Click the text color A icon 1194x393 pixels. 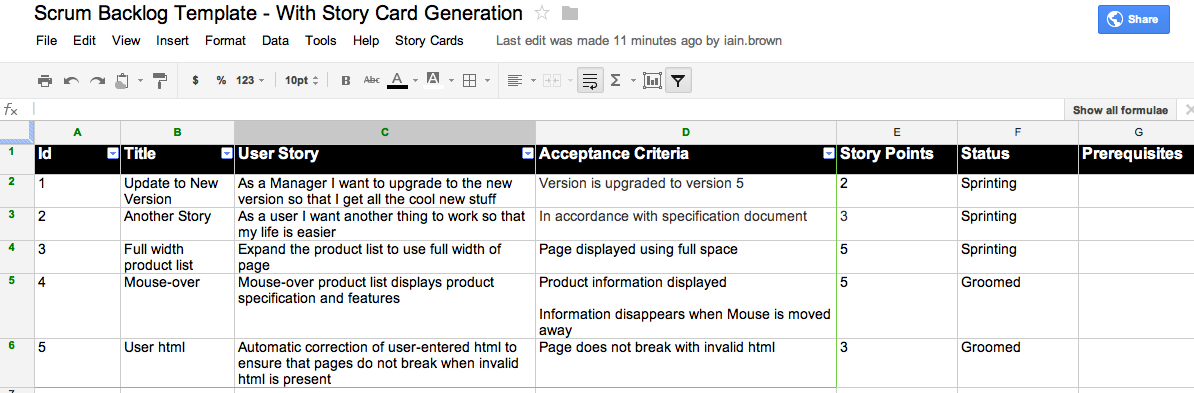click(397, 80)
